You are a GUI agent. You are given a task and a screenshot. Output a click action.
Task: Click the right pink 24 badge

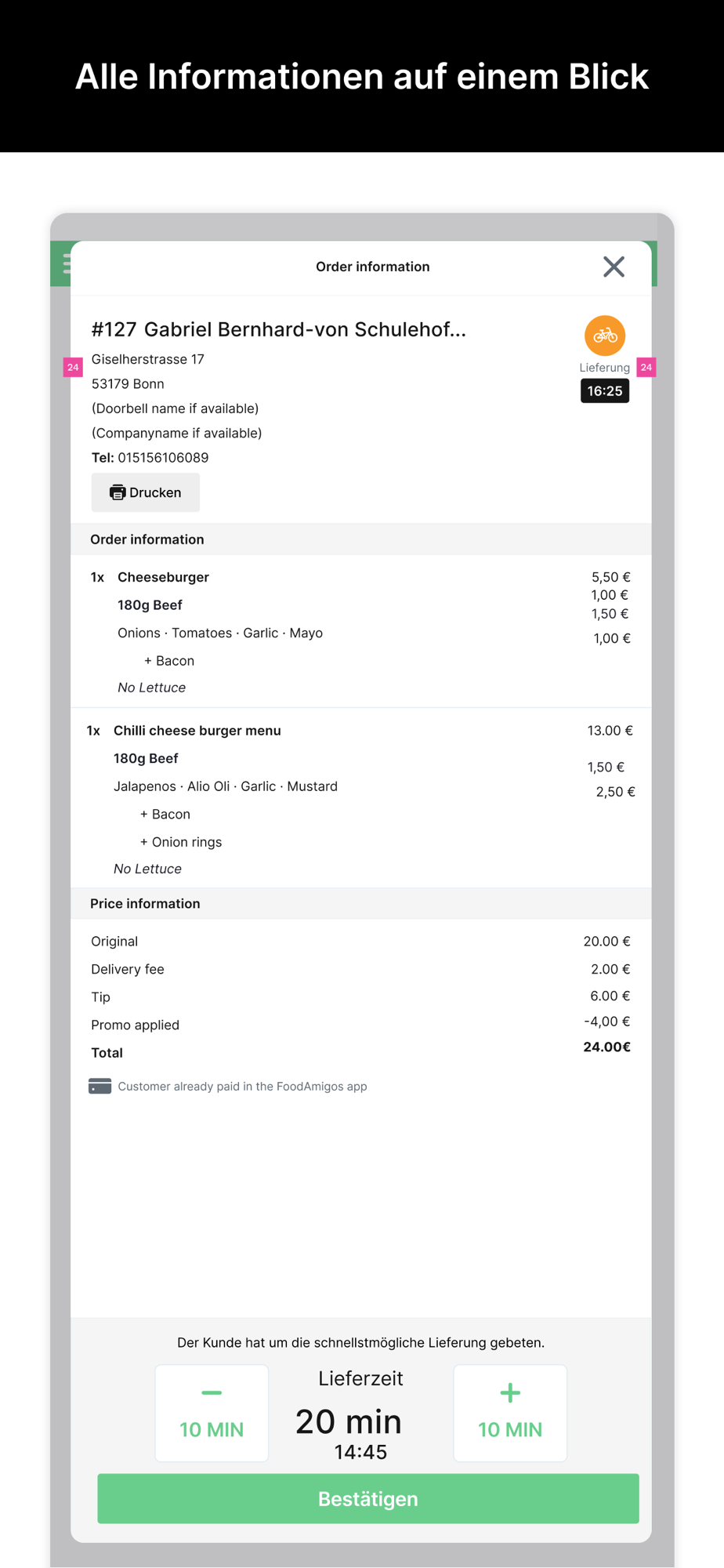click(646, 367)
